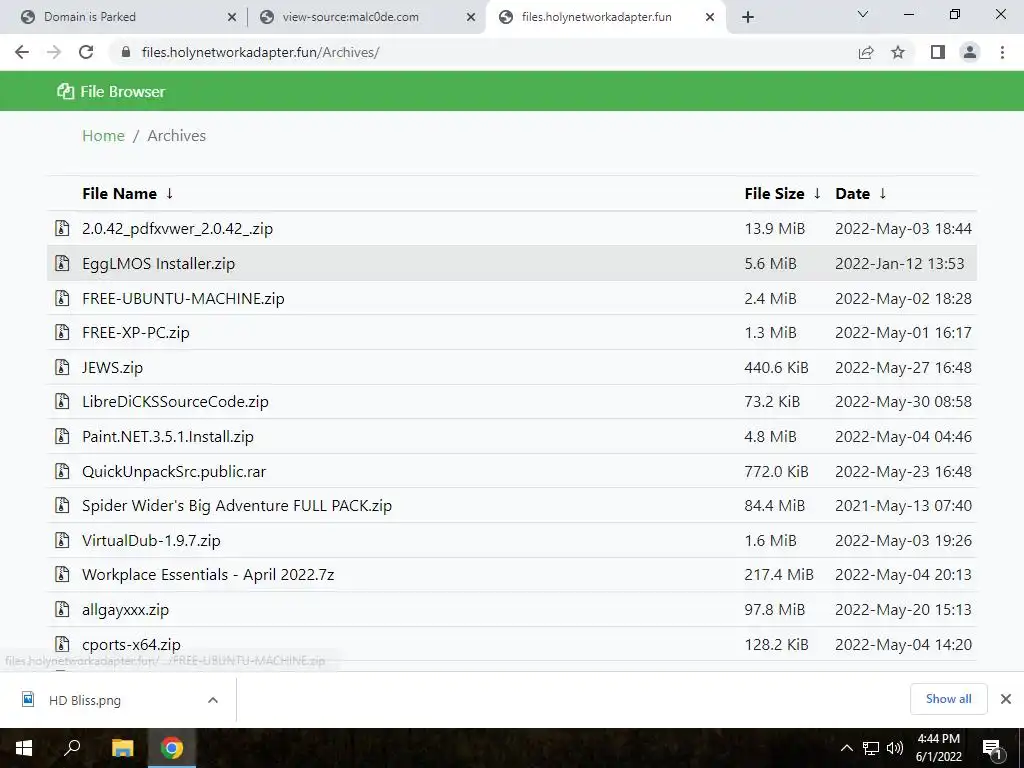
Task: Go back with the browser back arrow
Action: (22, 52)
